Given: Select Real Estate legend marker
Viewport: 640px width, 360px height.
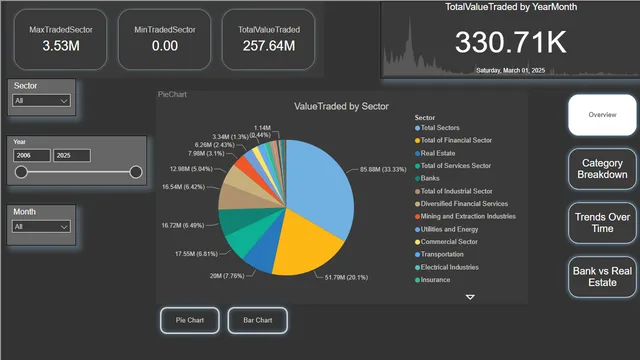Looking at the screenshot, I should 417,154.
